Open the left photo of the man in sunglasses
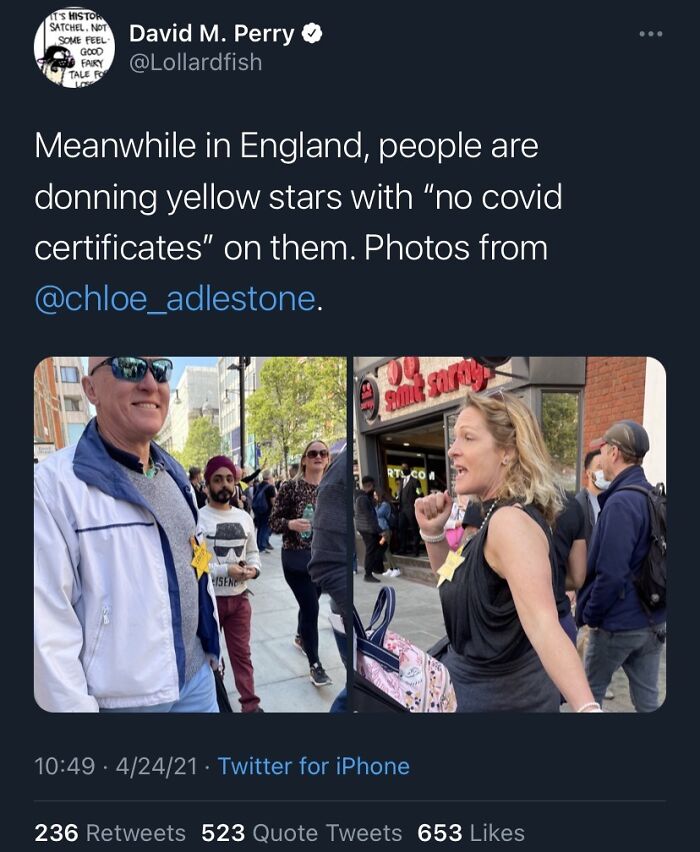This screenshot has height=852, width=700. click(190, 530)
